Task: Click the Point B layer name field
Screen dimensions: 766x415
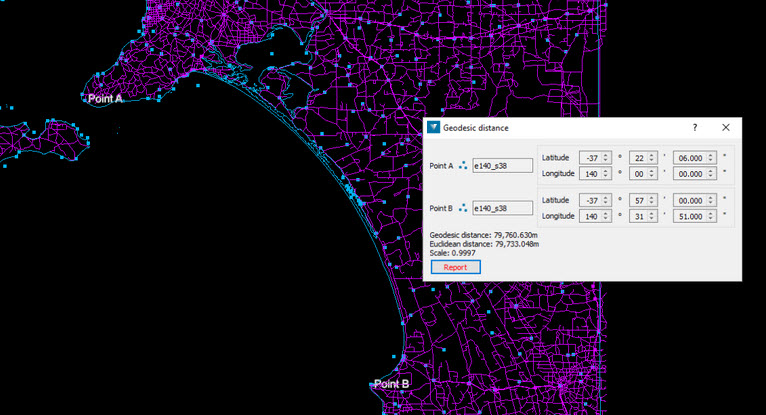Action: point(502,208)
